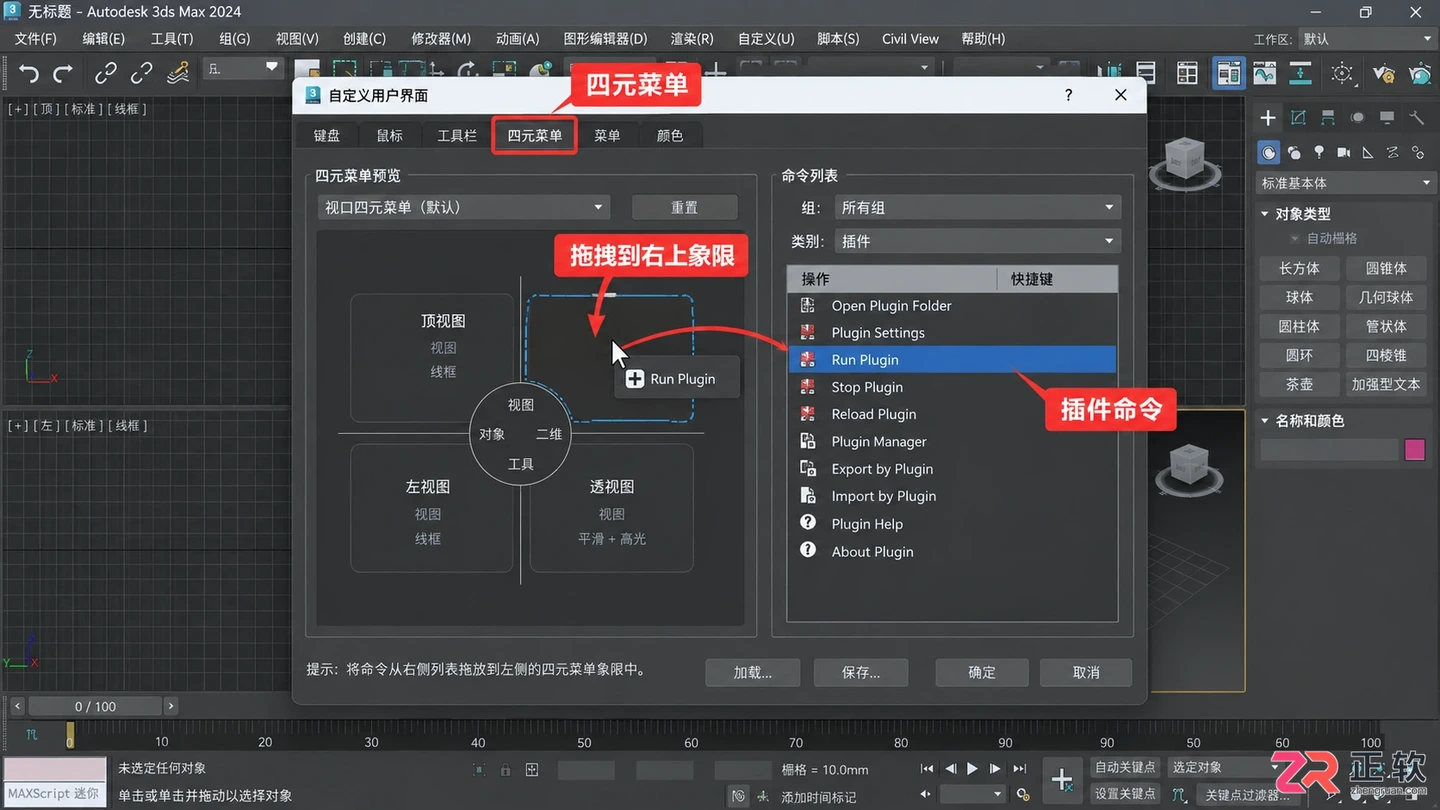The image size is (1440, 810).
Task: Open the 组 所有组 dropdown
Action: [977, 207]
